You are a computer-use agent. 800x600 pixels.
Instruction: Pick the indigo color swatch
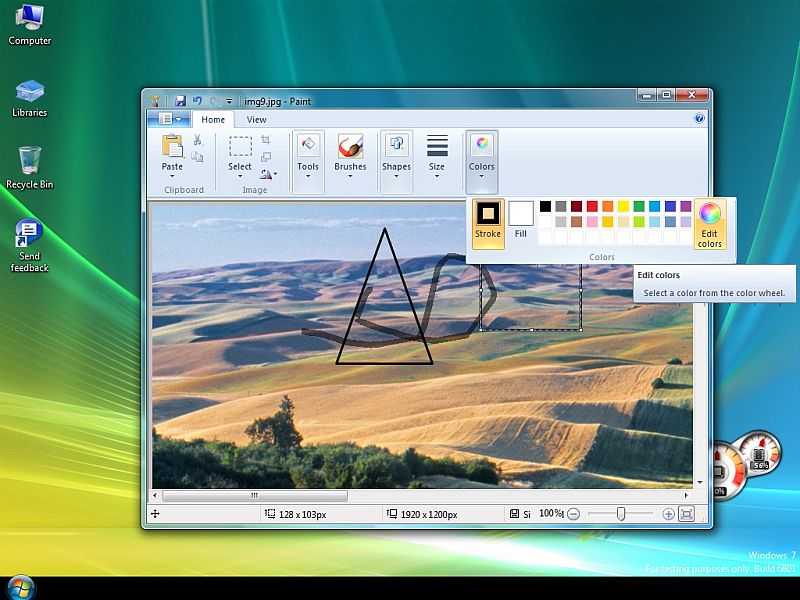pos(670,206)
